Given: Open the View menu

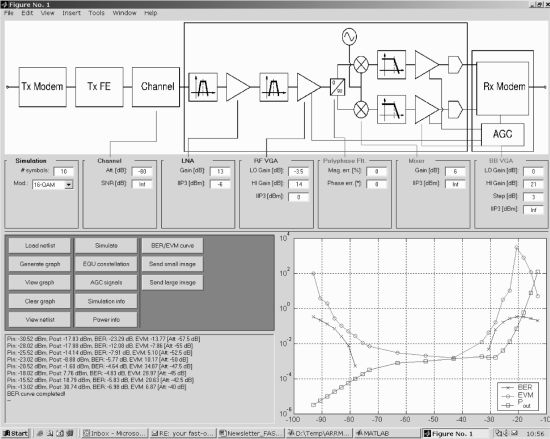Looking at the screenshot, I should pyautogui.click(x=47, y=13).
